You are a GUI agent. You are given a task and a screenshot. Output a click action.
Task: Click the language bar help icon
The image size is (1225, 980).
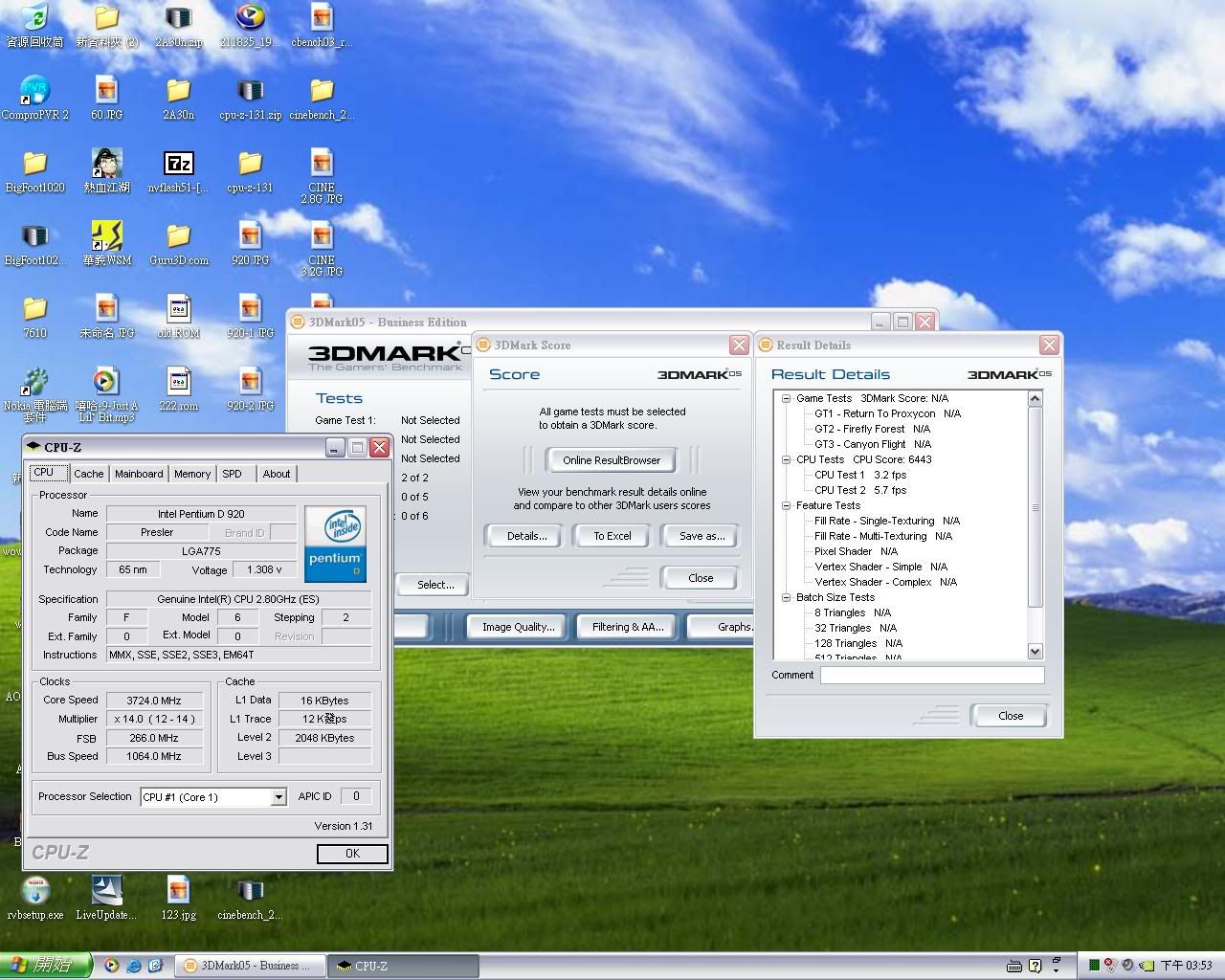[1035, 966]
